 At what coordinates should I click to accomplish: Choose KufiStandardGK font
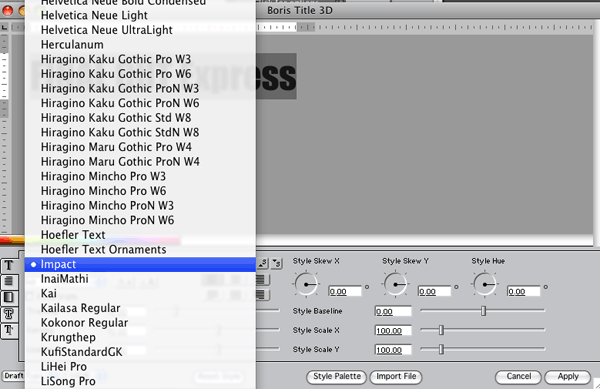tap(140, 352)
